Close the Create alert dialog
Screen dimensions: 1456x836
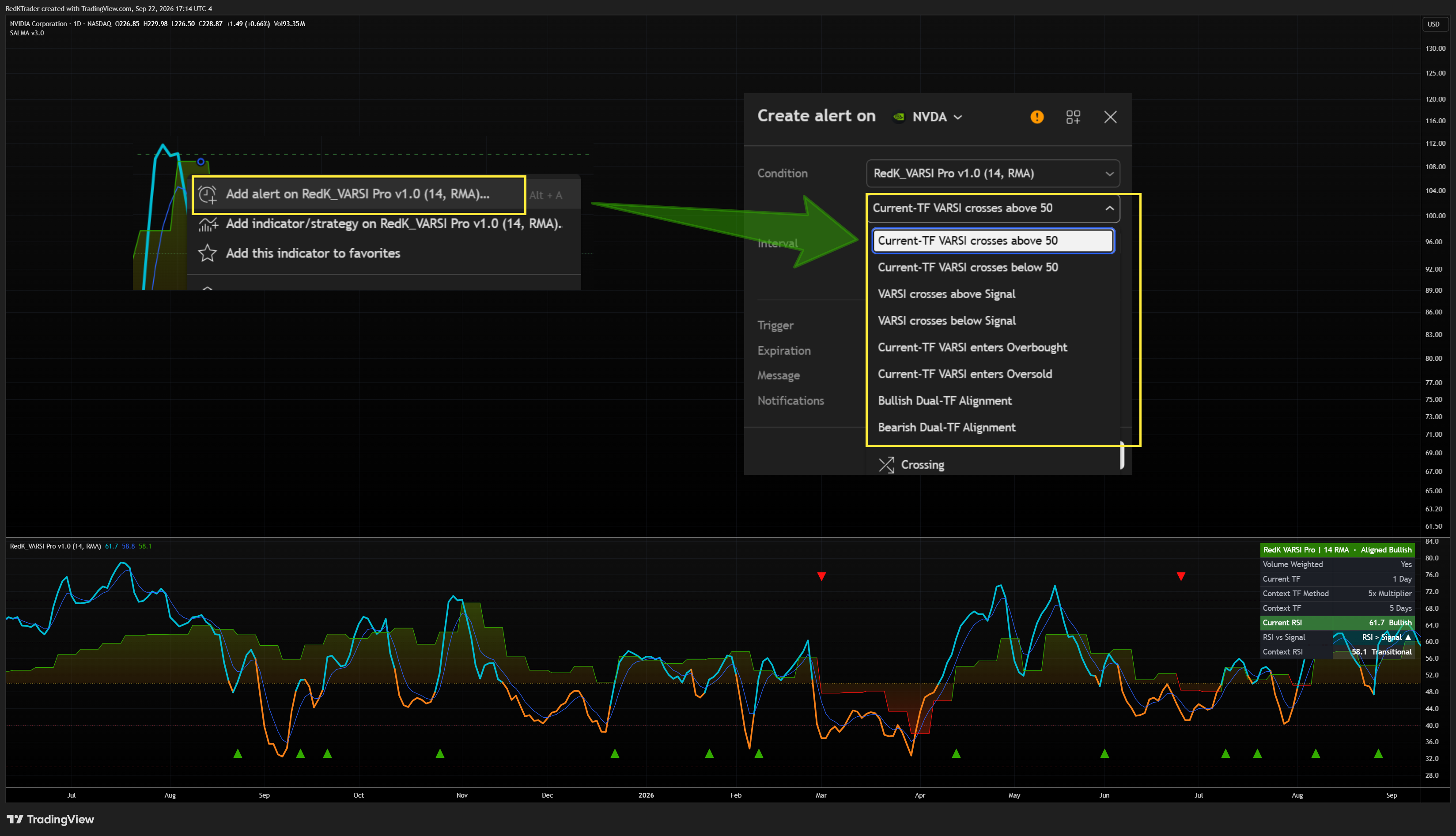pos(1110,117)
